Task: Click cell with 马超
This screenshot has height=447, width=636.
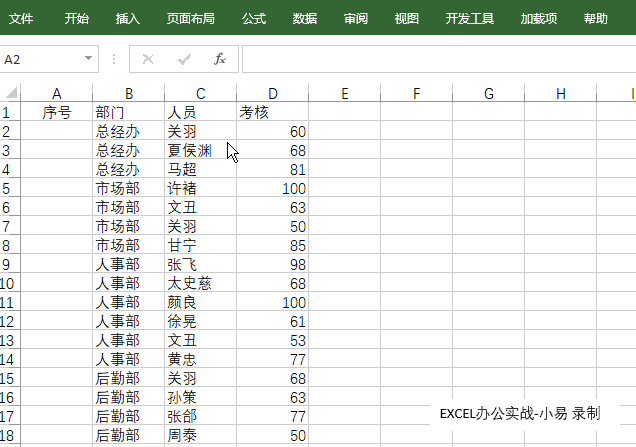Action: tap(200, 169)
